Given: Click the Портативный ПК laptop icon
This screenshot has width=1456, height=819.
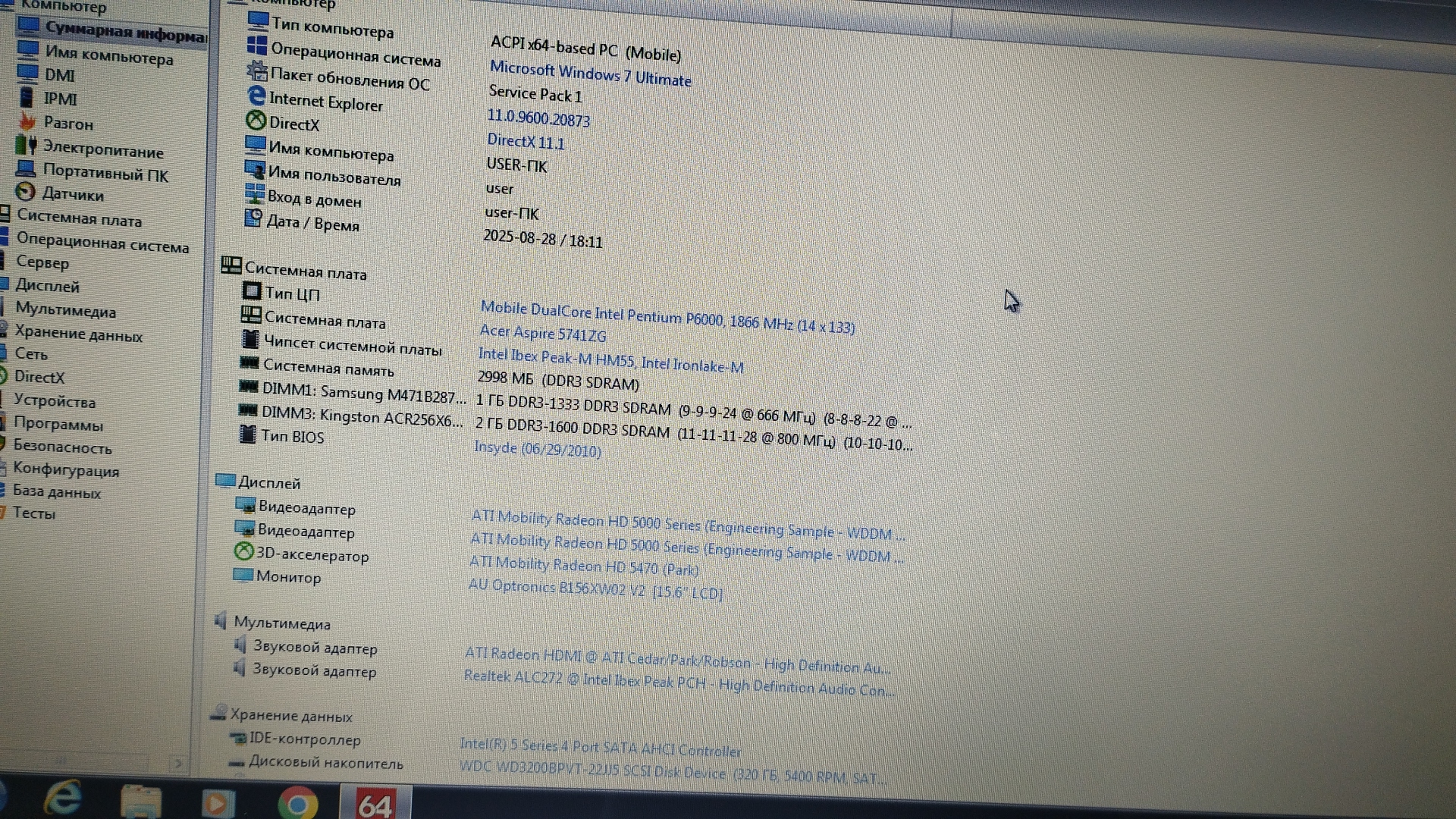Looking at the screenshot, I should click(x=26, y=168).
